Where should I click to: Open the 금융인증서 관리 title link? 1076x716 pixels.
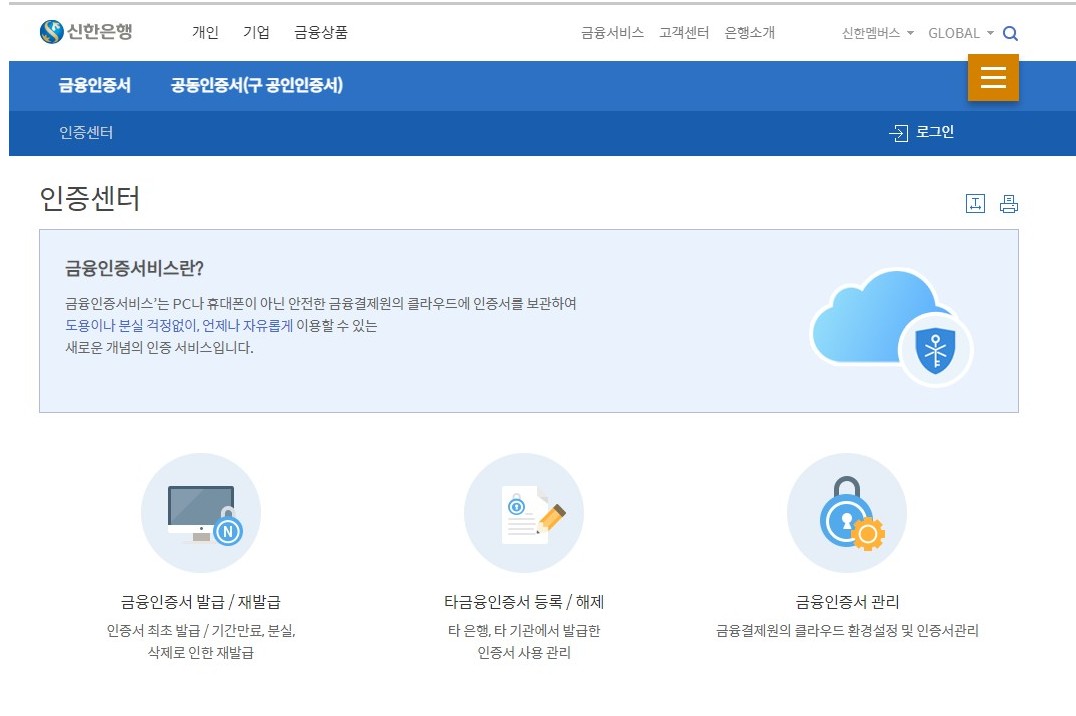(x=847, y=602)
